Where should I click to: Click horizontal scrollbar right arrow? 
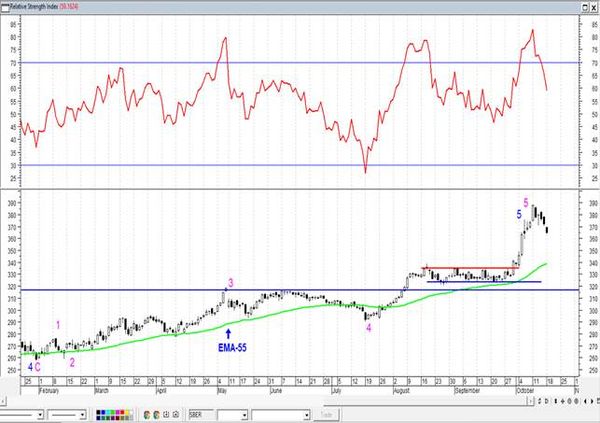coord(530,401)
